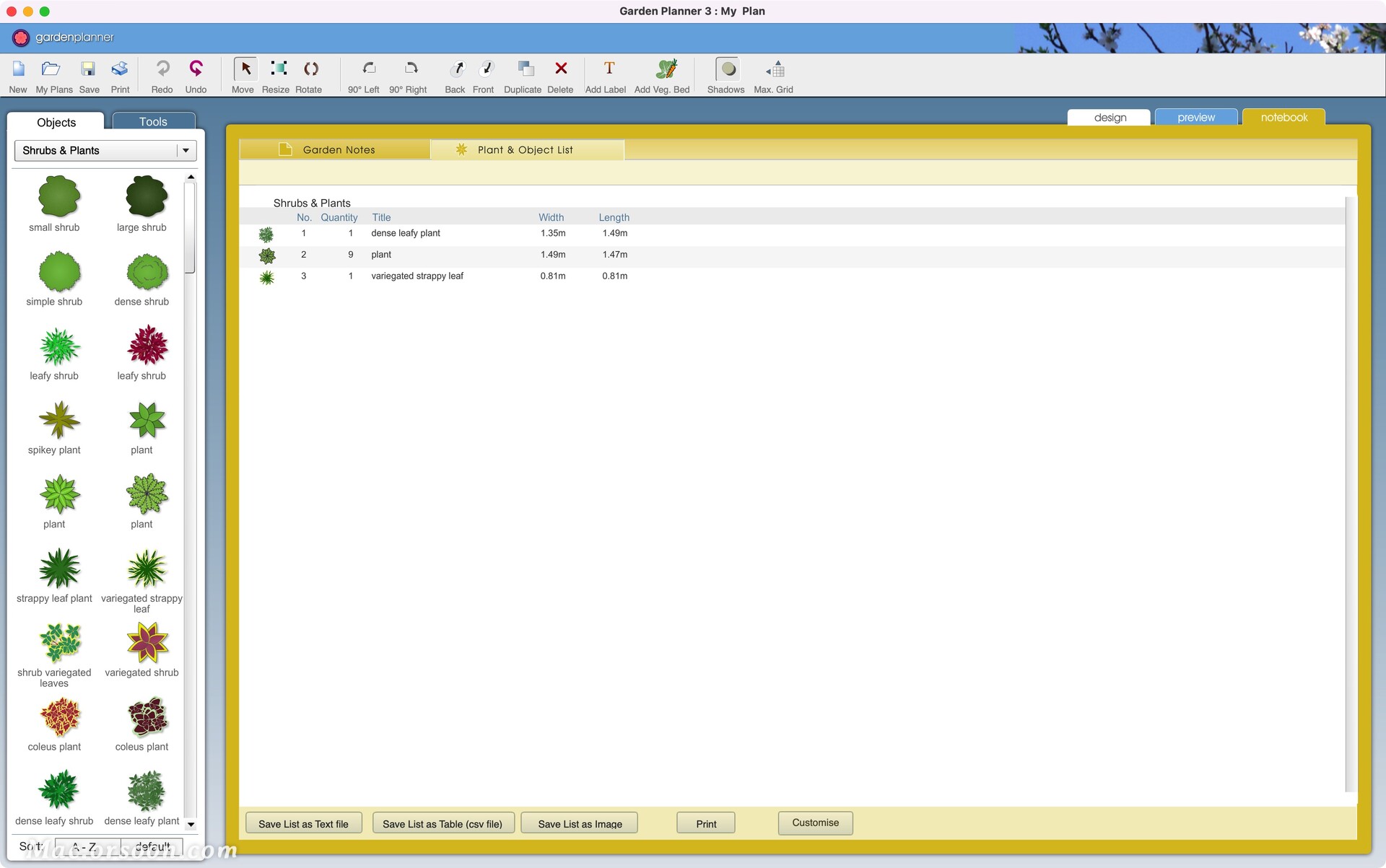Viewport: 1386px width, 868px height.
Task: Activate the Move tool toggle
Action: click(245, 69)
